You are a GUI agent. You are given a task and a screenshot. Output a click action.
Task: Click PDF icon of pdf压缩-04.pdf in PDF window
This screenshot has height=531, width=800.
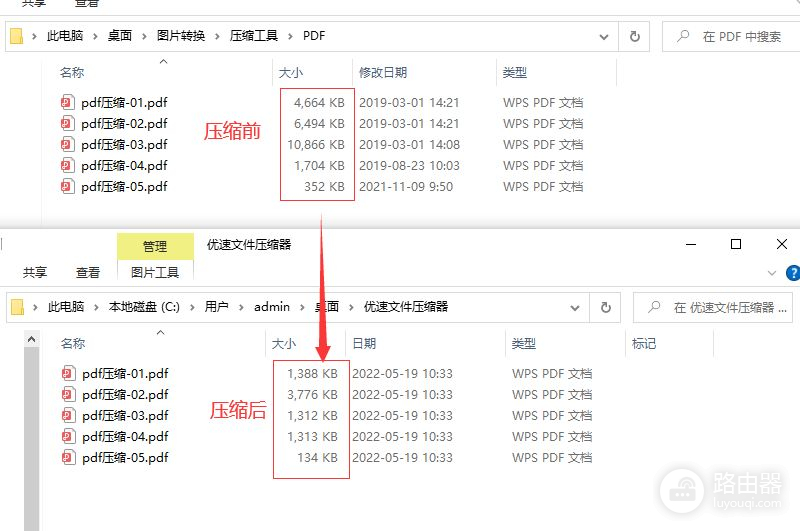(68, 165)
